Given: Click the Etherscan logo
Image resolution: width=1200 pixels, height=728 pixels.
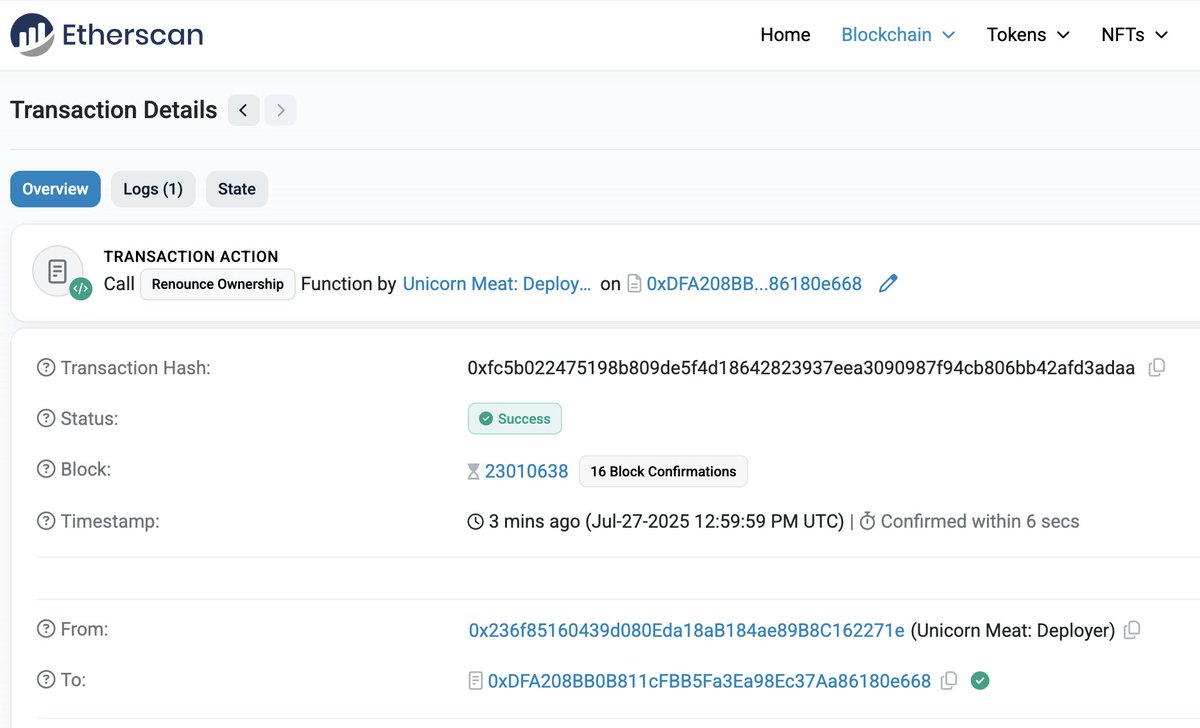Looking at the screenshot, I should [107, 35].
